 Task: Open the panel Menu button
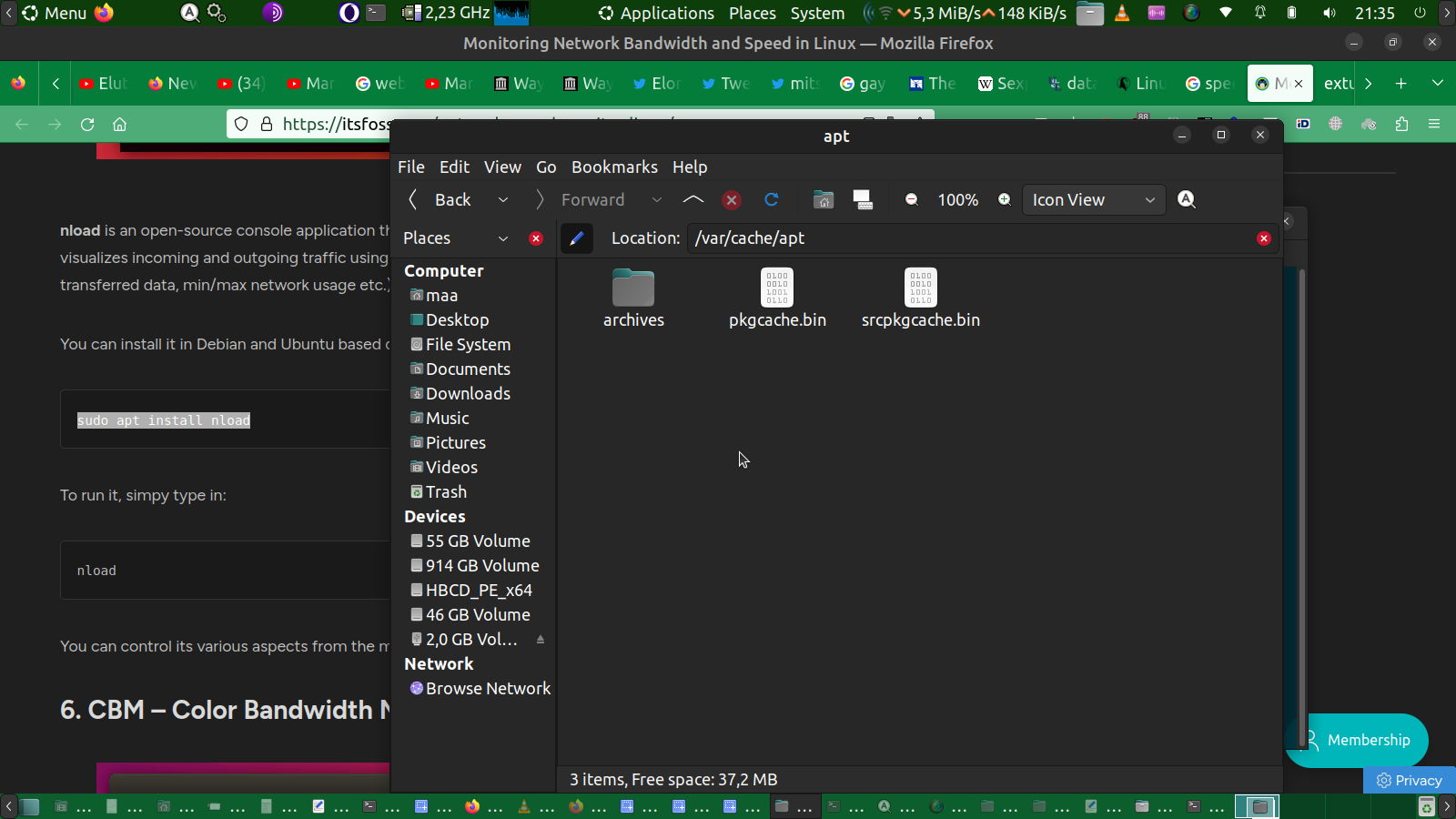55,13
